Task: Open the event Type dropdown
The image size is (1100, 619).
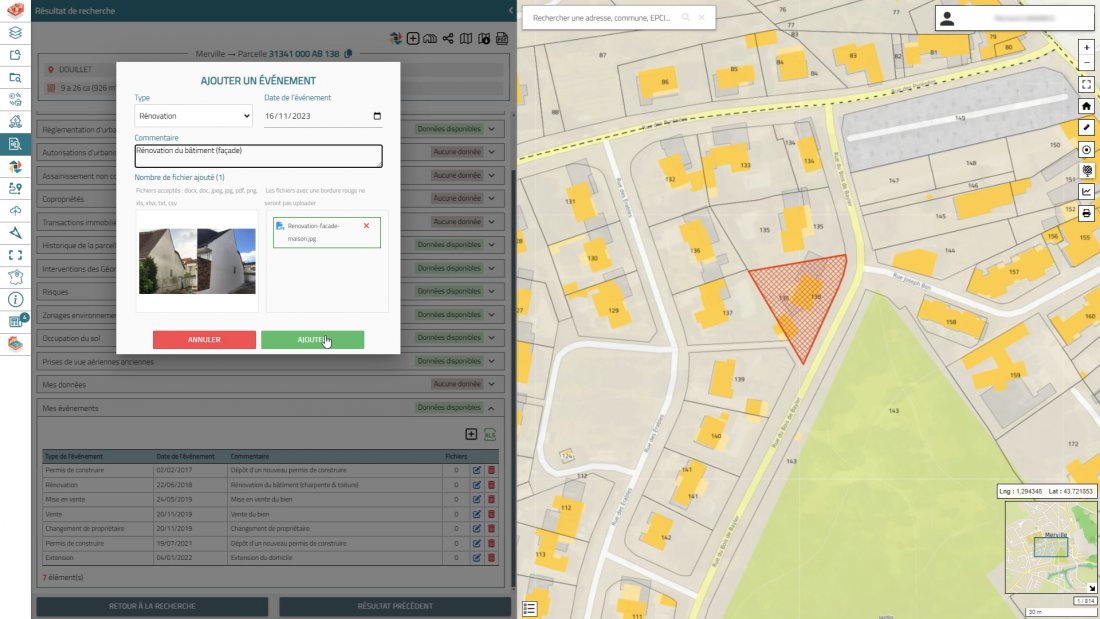Action: (x=193, y=116)
